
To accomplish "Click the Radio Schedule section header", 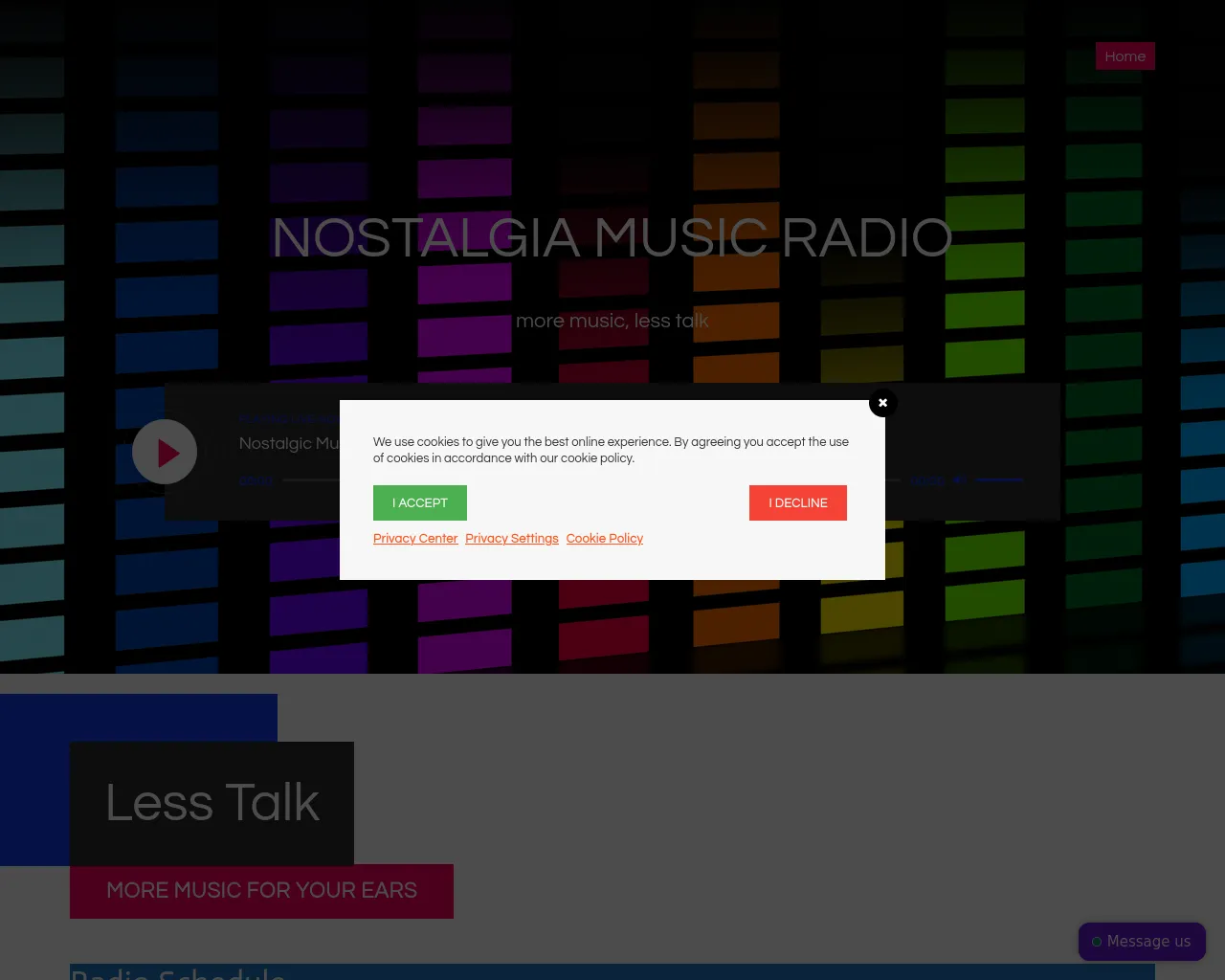I will 178,972.
